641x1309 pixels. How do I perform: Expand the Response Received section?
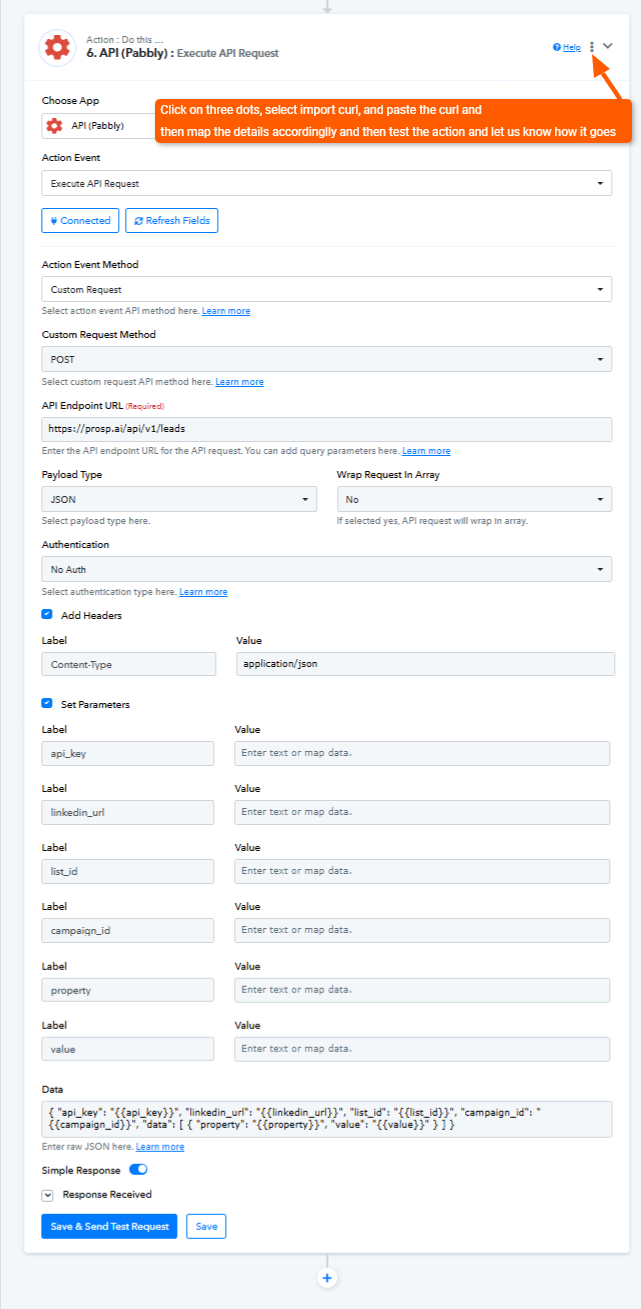(47, 1195)
